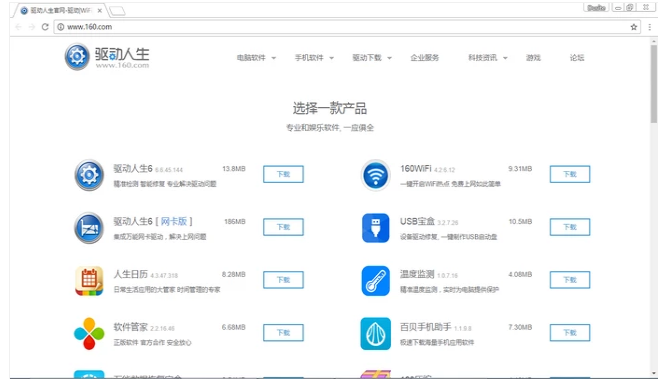Click the 网卡版 link text
658x379 pixels.
click(x=174, y=221)
